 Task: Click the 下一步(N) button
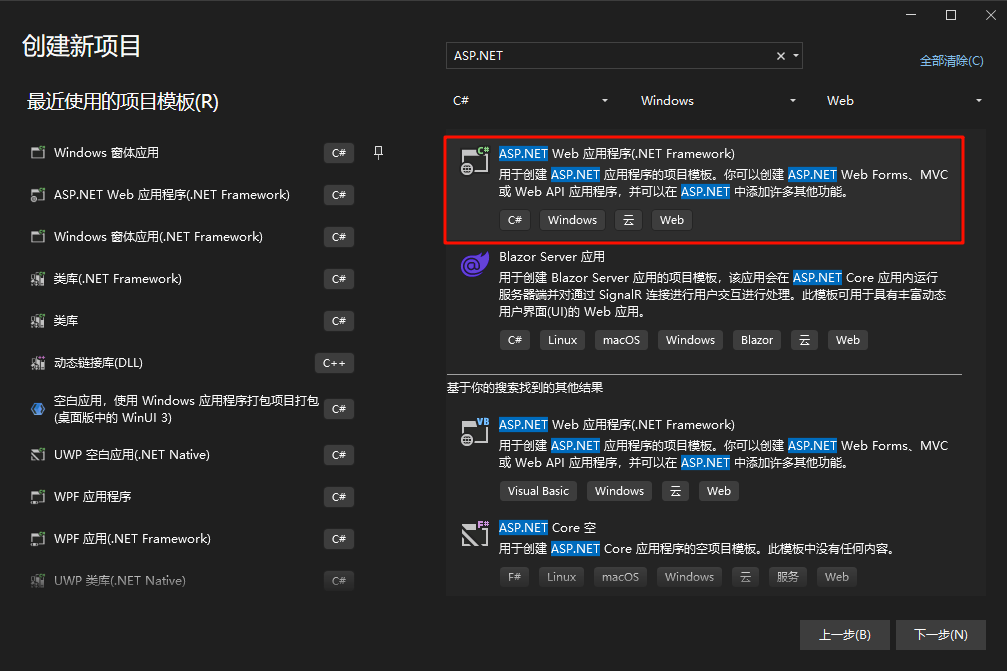pyautogui.click(x=940, y=634)
